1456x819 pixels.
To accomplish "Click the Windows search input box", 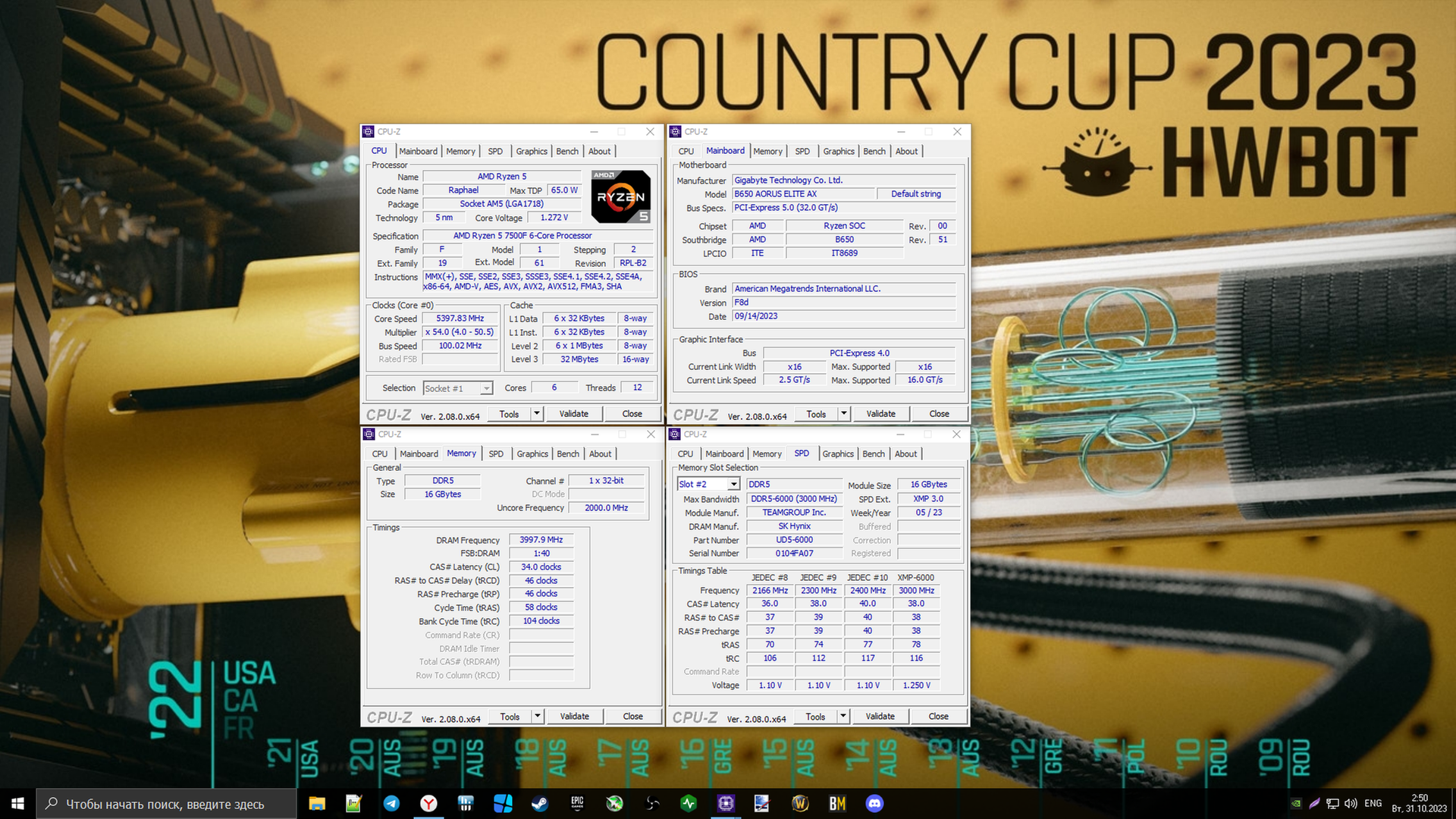I will pyautogui.click(x=165, y=804).
